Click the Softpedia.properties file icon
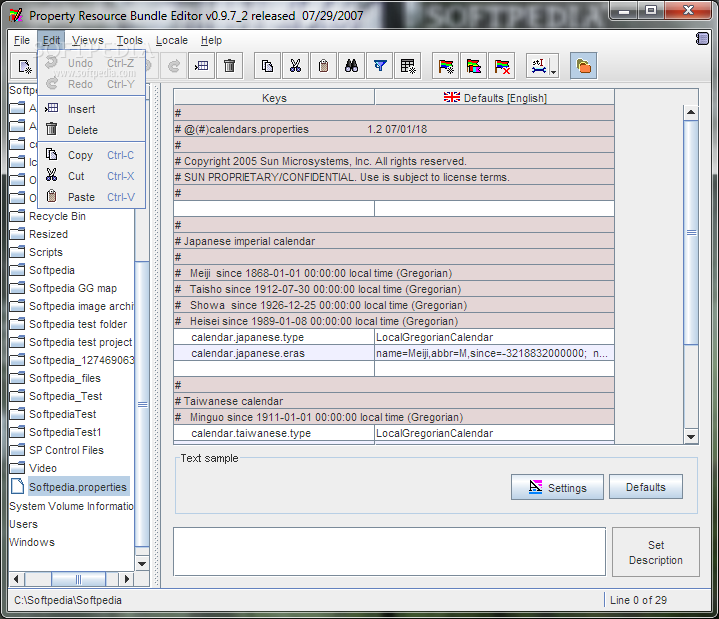Image resolution: width=719 pixels, height=619 pixels. pyautogui.click(x=17, y=486)
